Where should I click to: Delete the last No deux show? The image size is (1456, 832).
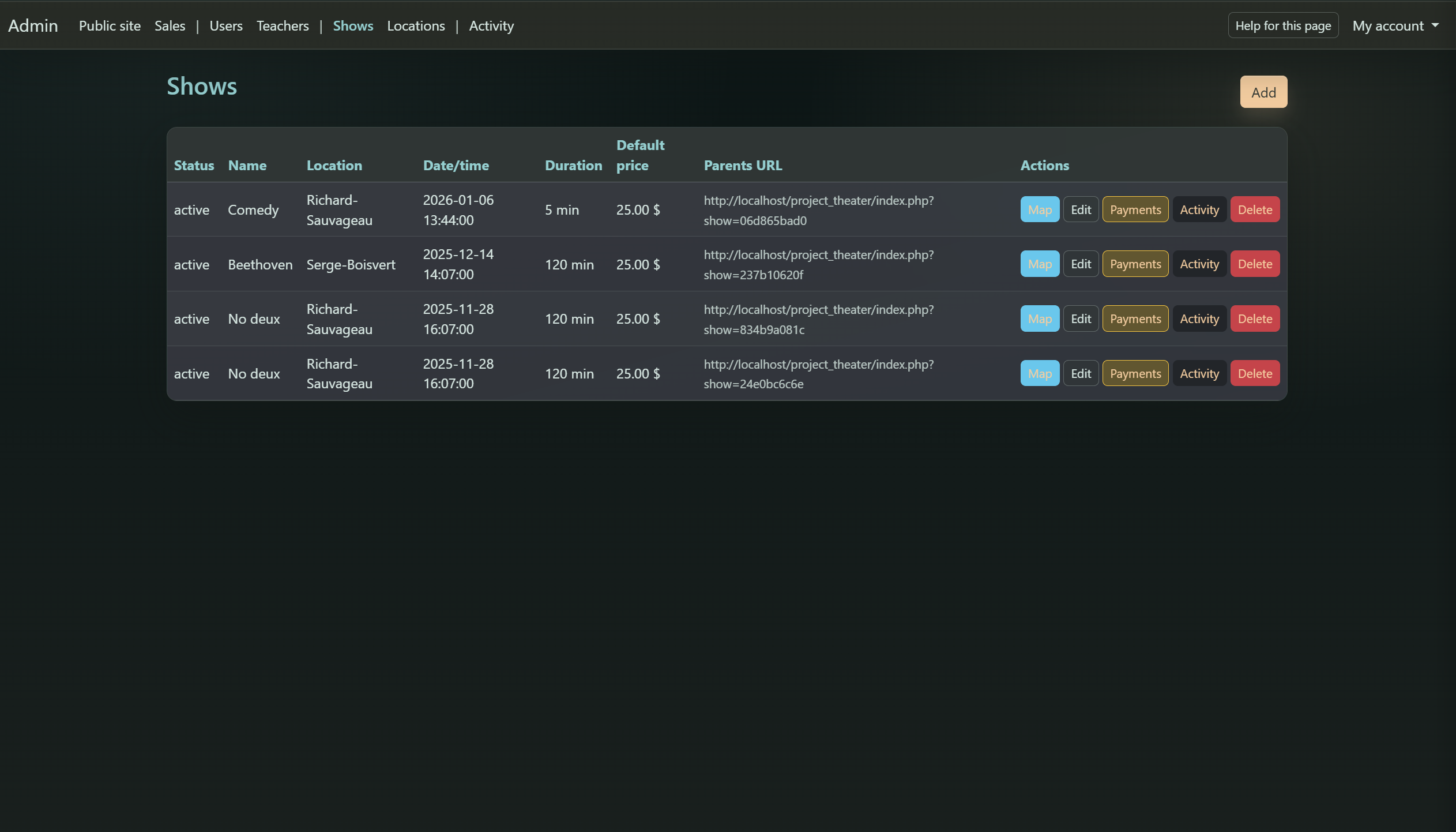1255,373
